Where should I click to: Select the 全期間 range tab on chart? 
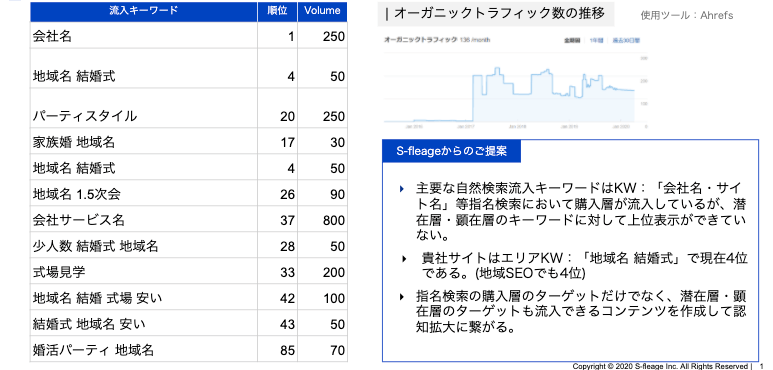pos(572,40)
